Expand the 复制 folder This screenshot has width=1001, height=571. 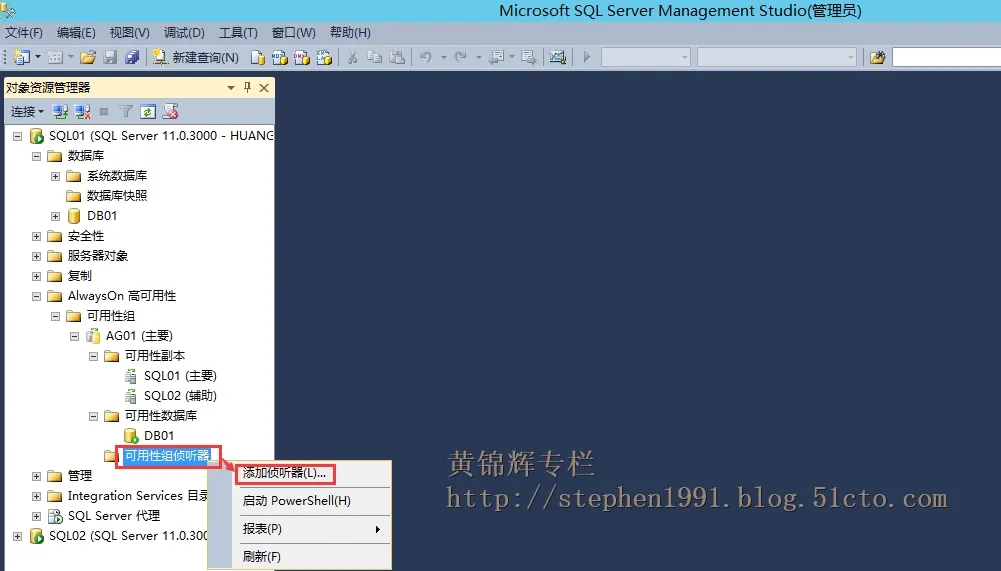point(36,277)
